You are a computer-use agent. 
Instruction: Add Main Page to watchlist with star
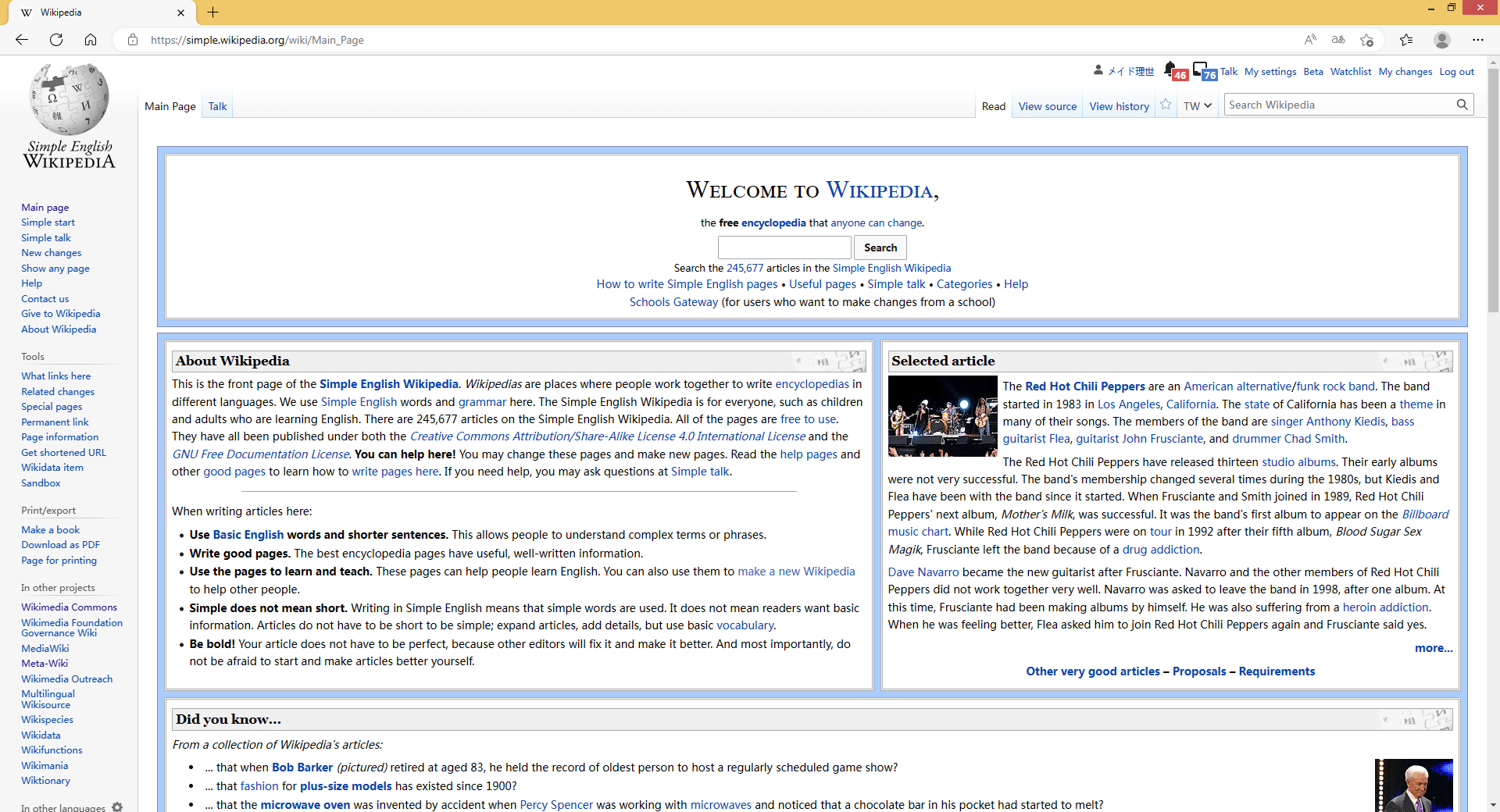(x=1166, y=105)
